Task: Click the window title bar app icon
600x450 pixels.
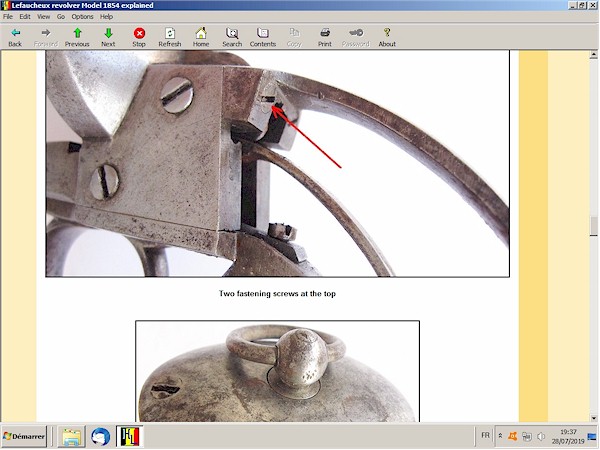Action: [x=5, y=5]
